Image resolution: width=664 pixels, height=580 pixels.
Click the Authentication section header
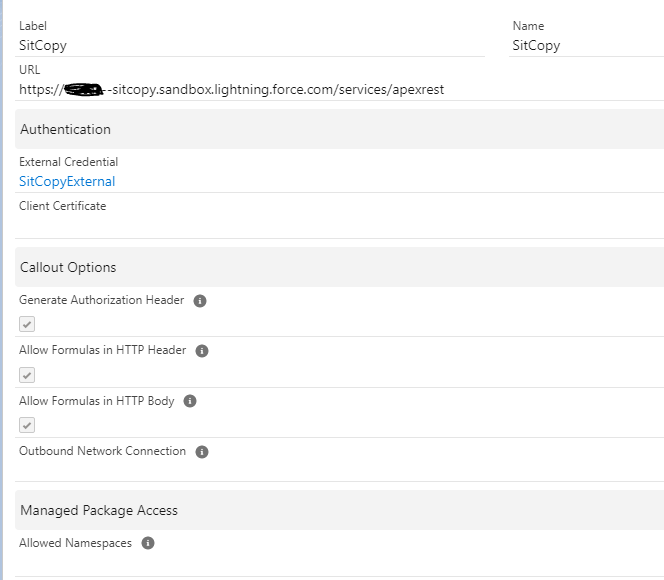65,129
